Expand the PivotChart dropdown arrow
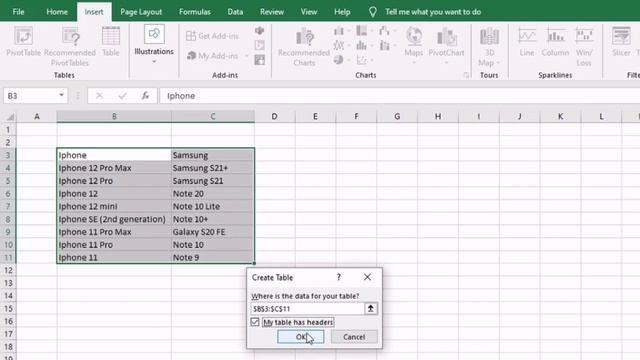The image size is (640, 360). click(447, 62)
